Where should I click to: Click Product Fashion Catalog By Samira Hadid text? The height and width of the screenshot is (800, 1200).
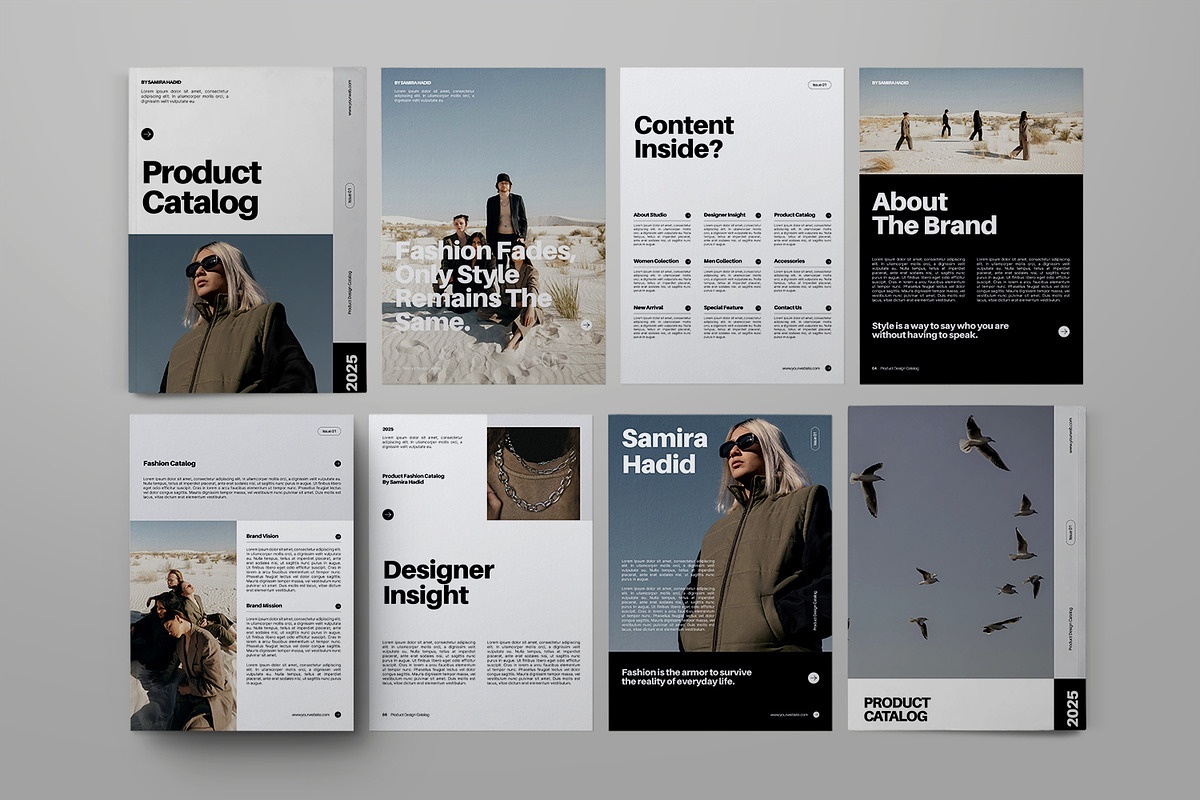pos(413,479)
